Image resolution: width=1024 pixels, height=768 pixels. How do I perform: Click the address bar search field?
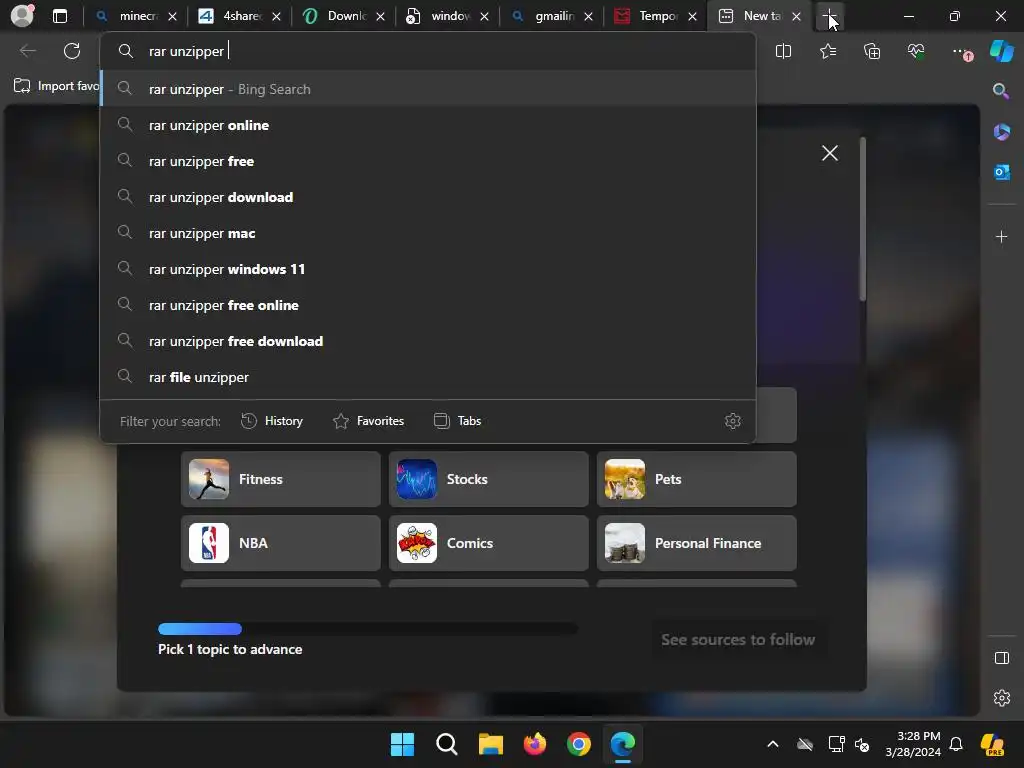pos(428,51)
